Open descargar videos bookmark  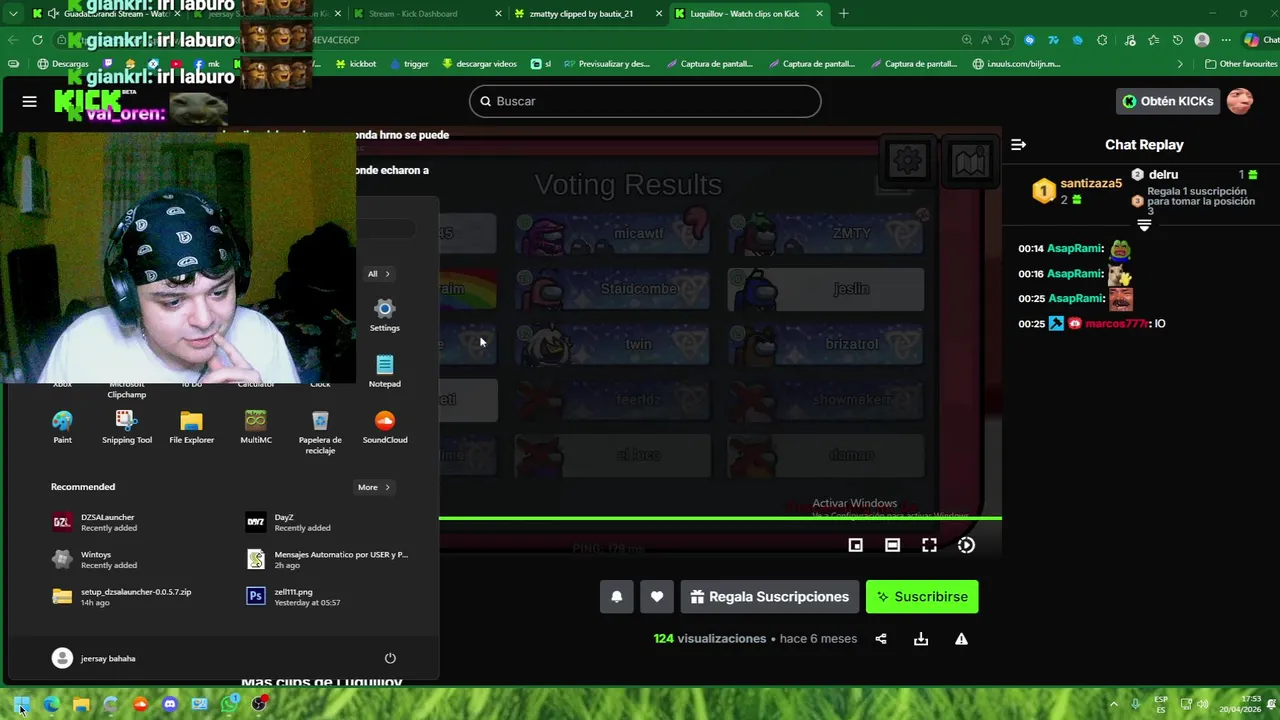point(479,64)
